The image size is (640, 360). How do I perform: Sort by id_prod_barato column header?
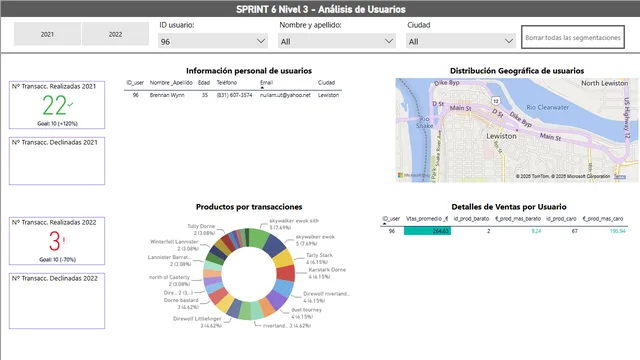pyautogui.click(x=471, y=219)
